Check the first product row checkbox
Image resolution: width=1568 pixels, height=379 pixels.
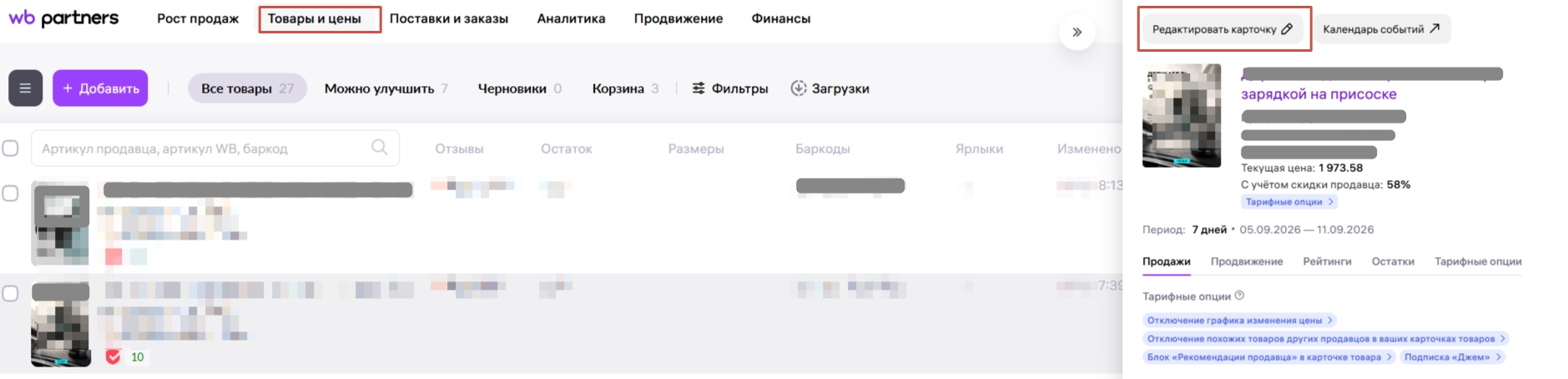[x=11, y=193]
